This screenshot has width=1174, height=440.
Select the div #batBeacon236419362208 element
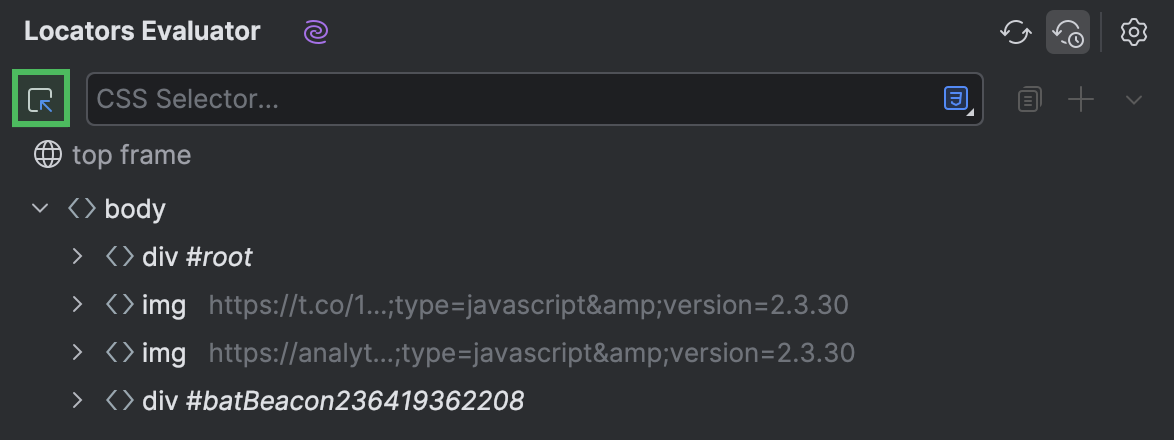[x=332, y=401]
